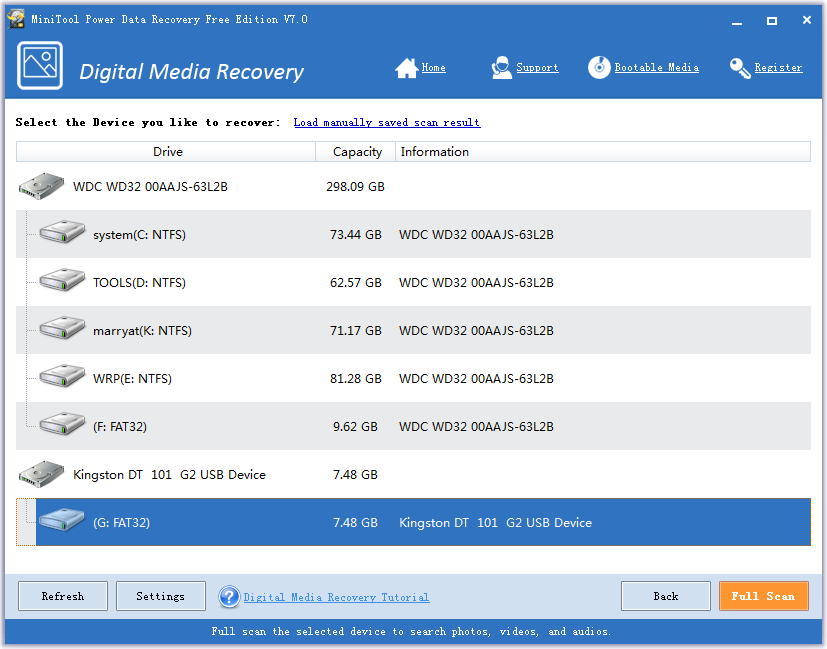Select the WRP(E: NTFS) partition

(413, 378)
